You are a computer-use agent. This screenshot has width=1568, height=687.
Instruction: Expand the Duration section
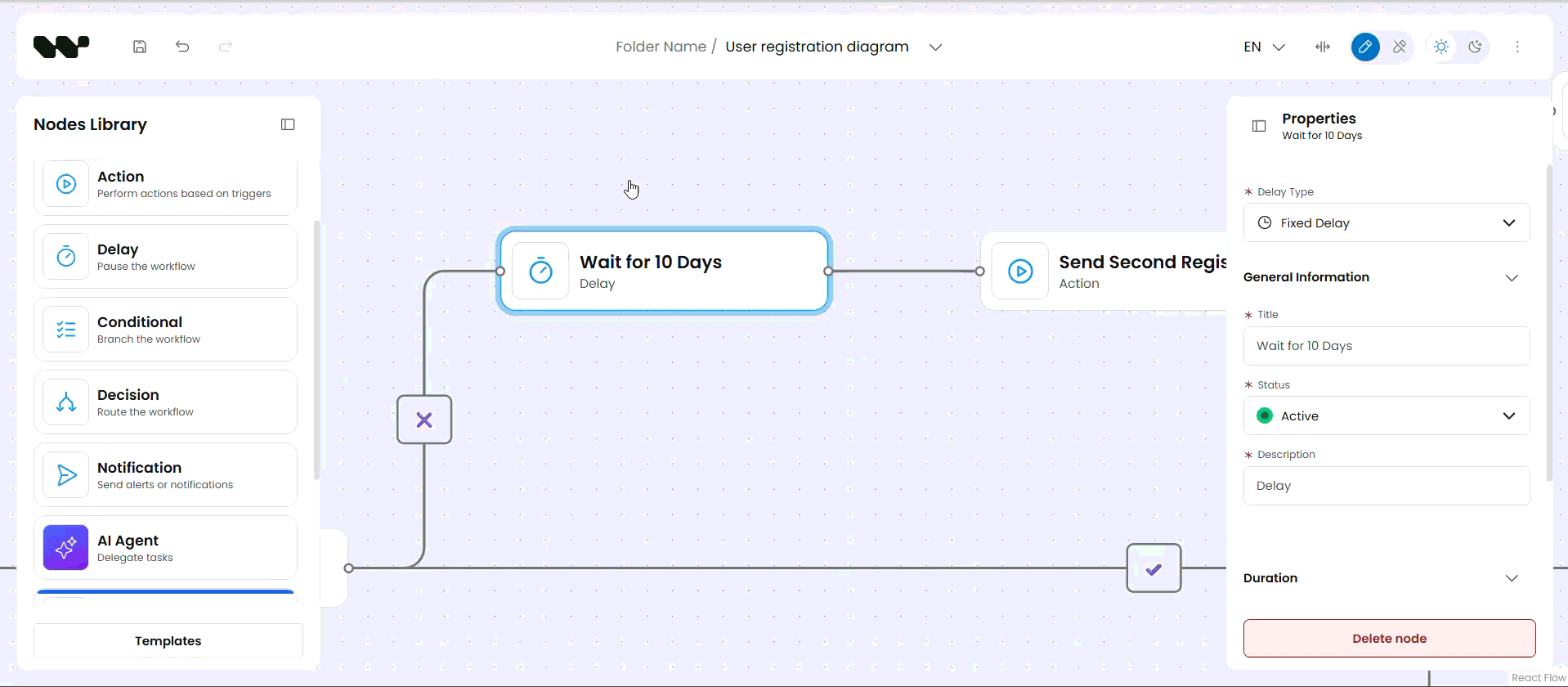click(1512, 578)
